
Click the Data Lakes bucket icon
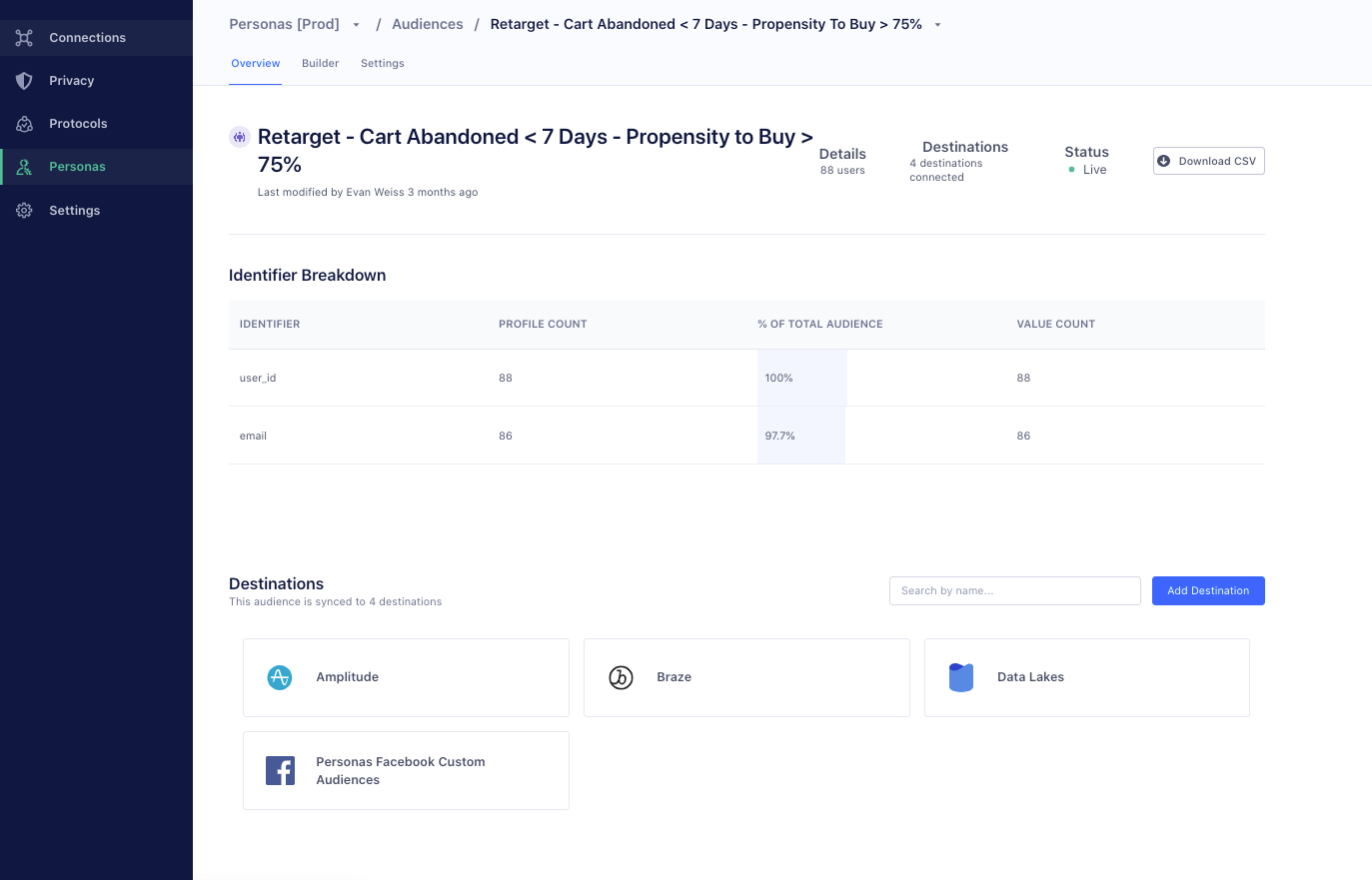(960, 677)
